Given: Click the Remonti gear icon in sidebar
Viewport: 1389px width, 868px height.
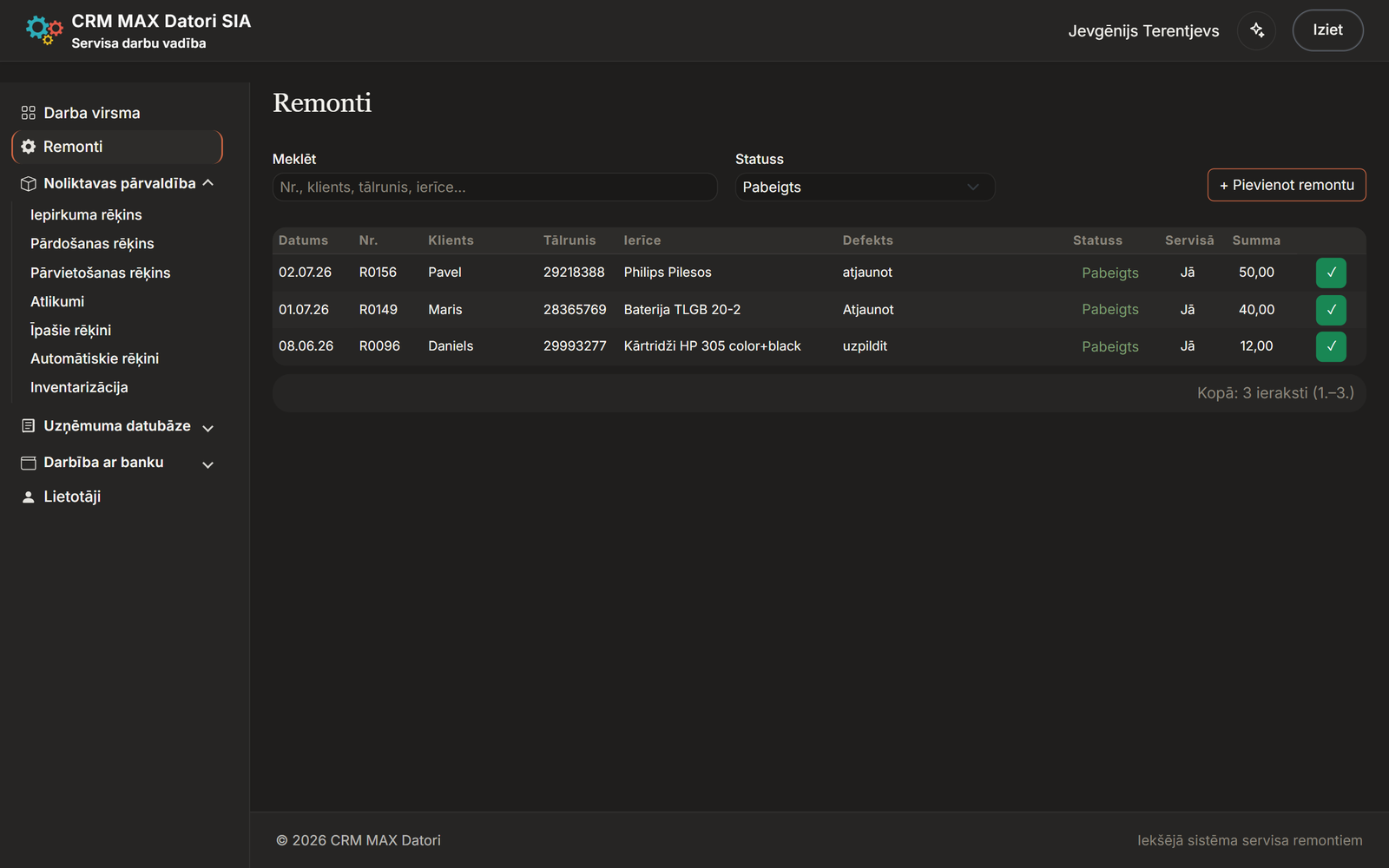Looking at the screenshot, I should point(29,147).
